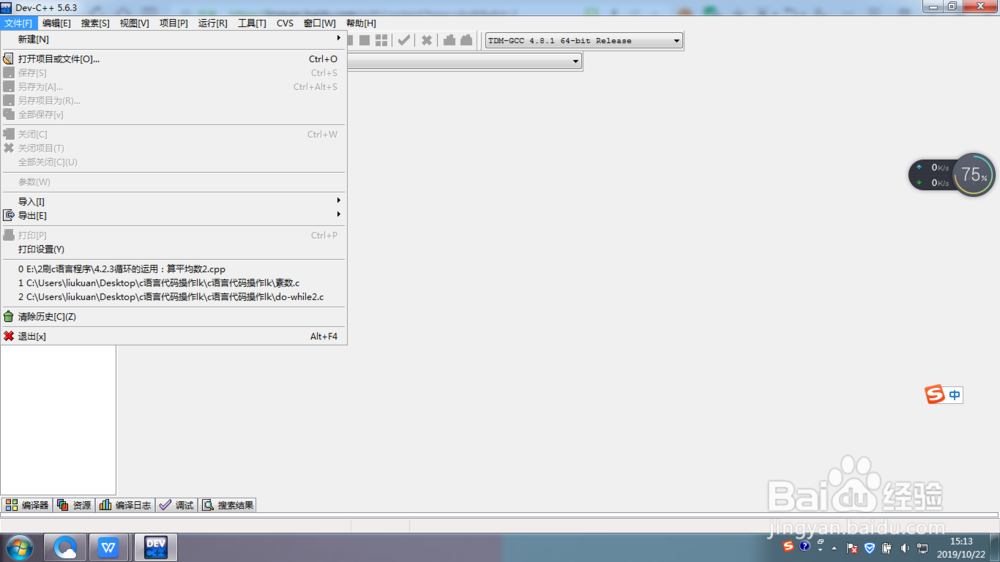Image resolution: width=1000 pixels, height=562 pixels.
Task: Open the 视图[V] menu
Action: pyautogui.click(x=135, y=23)
